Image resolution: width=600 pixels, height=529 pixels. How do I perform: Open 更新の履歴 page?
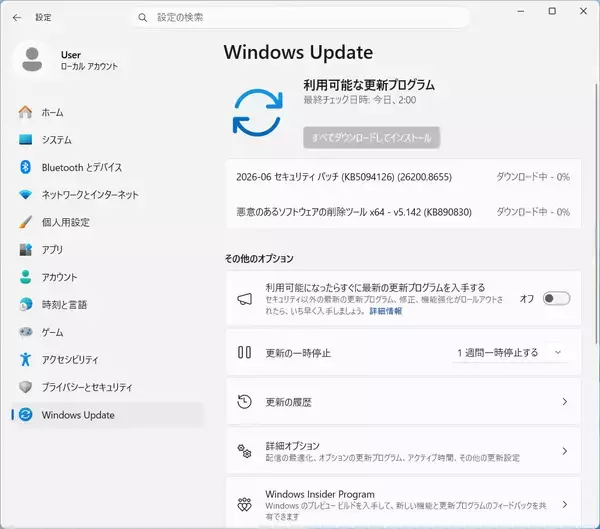404,402
